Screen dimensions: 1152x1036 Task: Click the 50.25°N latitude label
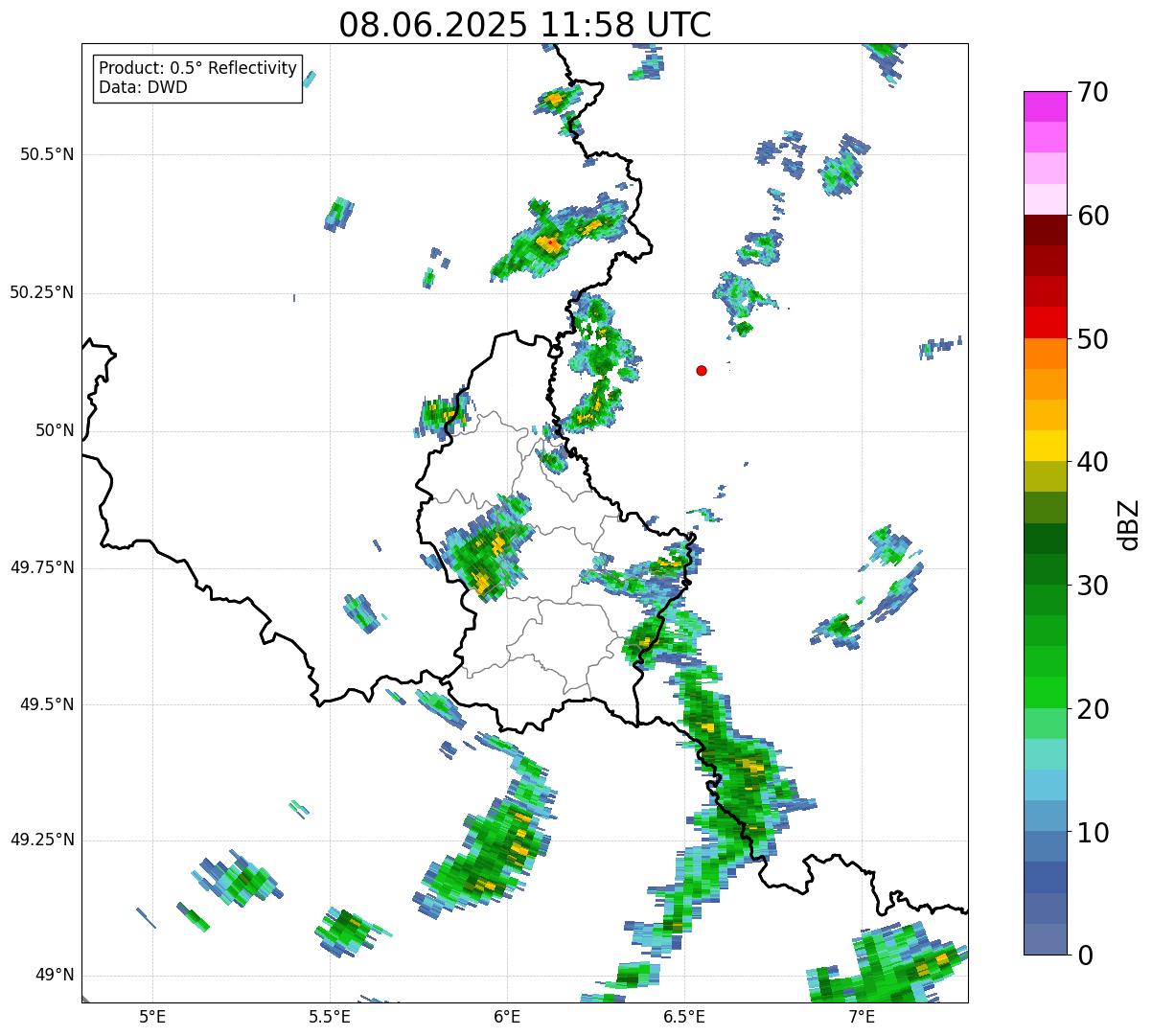42,292
